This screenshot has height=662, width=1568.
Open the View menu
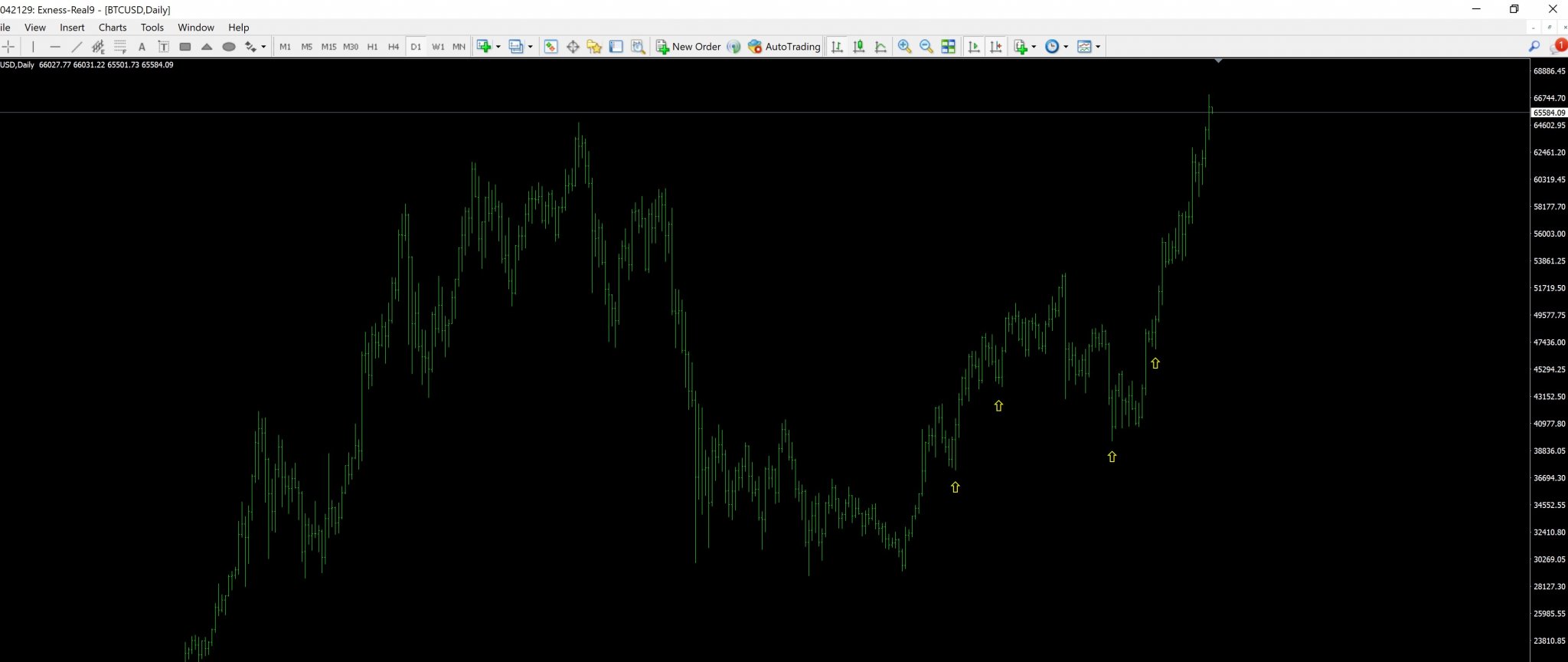point(35,28)
